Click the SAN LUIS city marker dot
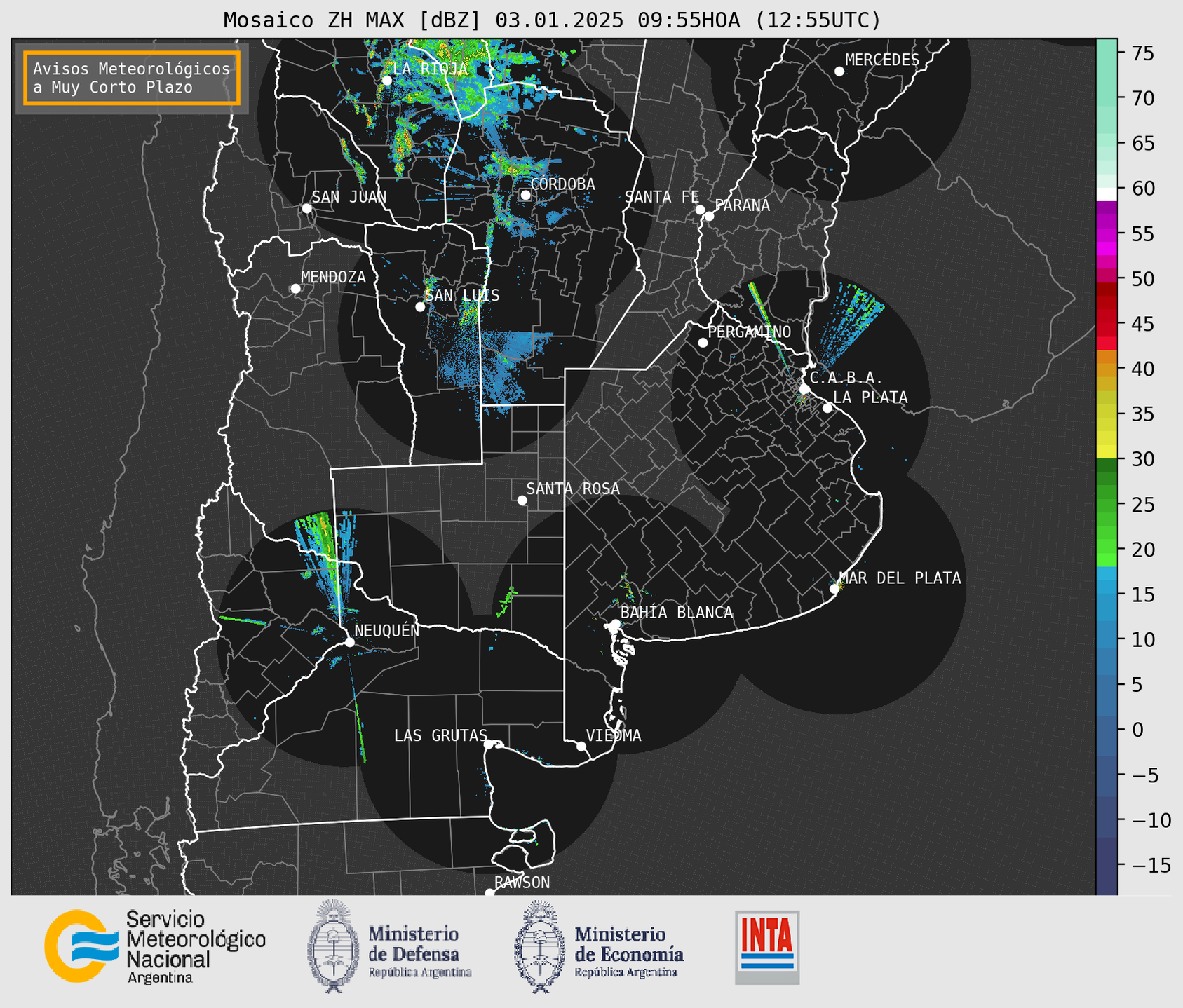 coord(420,306)
